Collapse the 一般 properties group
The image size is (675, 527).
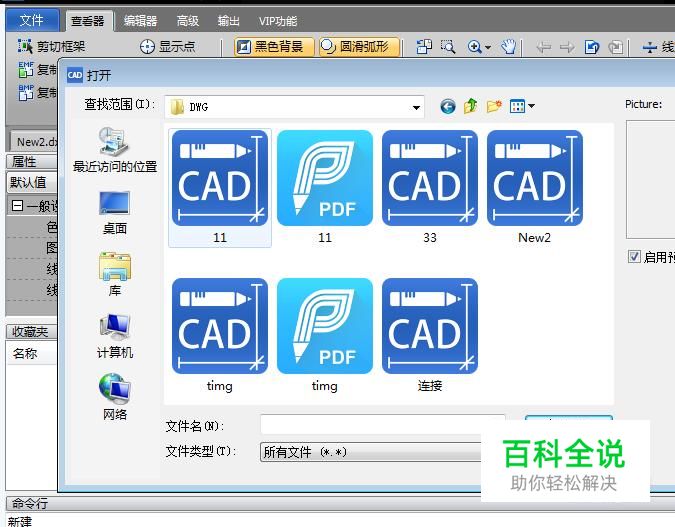(x=17, y=206)
